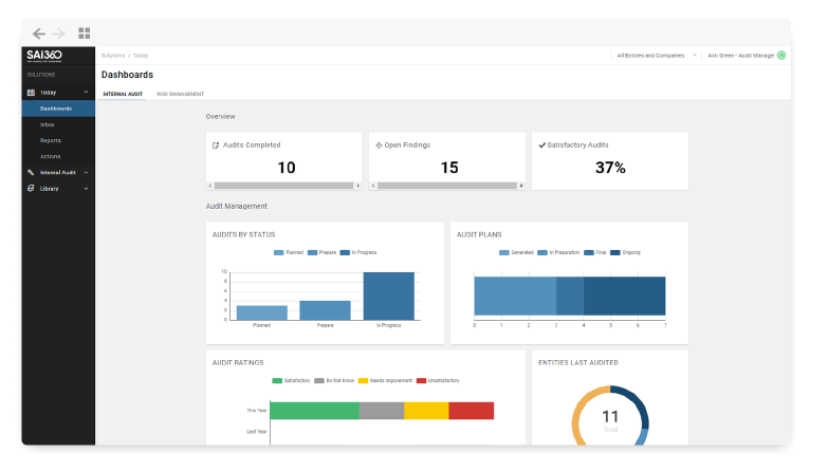This screenshot has height=475, width=816.
Task: Go back with the left arrow icon
Action: click(x=39, y=34)
